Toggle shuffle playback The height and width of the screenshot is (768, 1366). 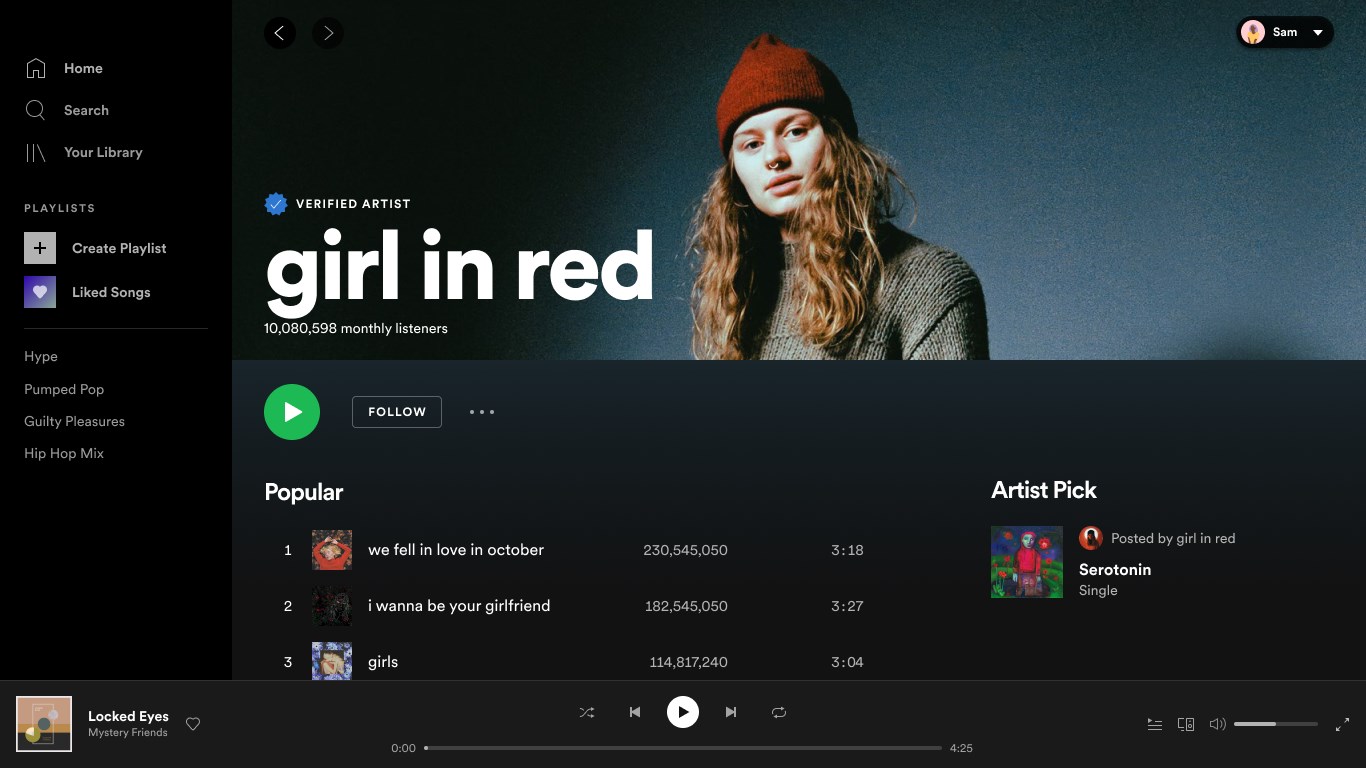pos(587,712)
